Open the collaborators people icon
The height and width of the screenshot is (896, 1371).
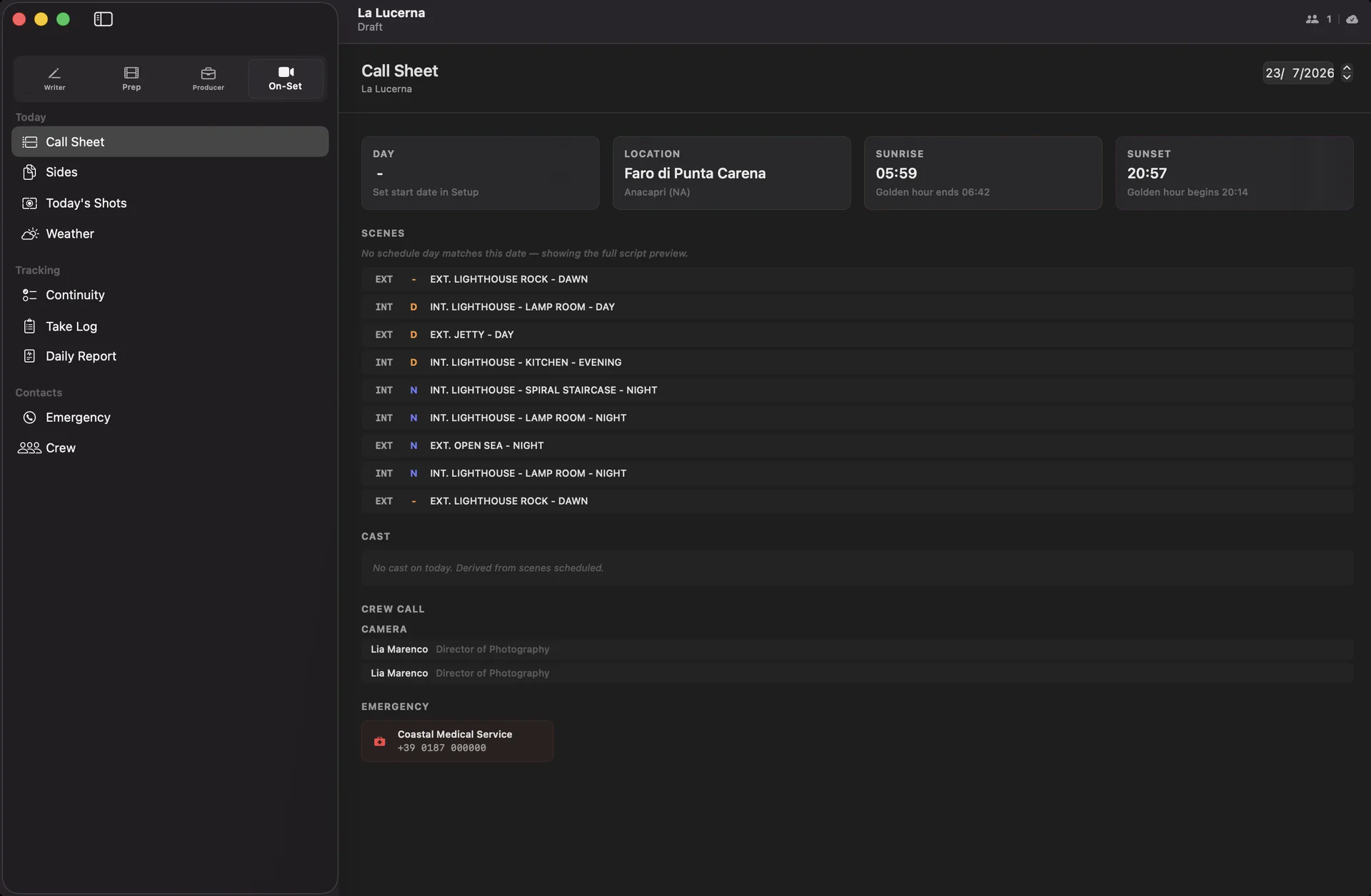click(x=1312, y=19)
